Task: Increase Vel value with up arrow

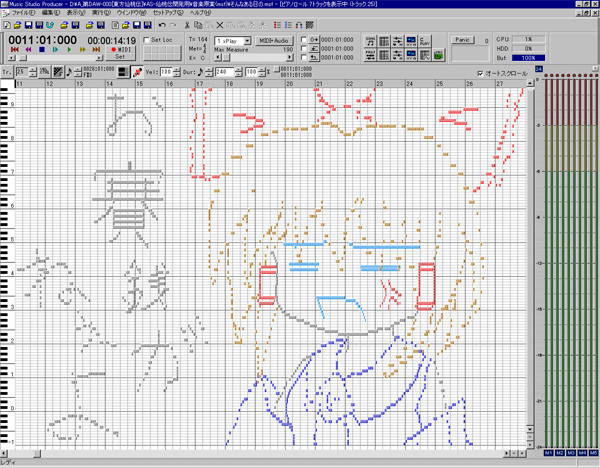Action: pyautogui.click(x=176, y=69)
